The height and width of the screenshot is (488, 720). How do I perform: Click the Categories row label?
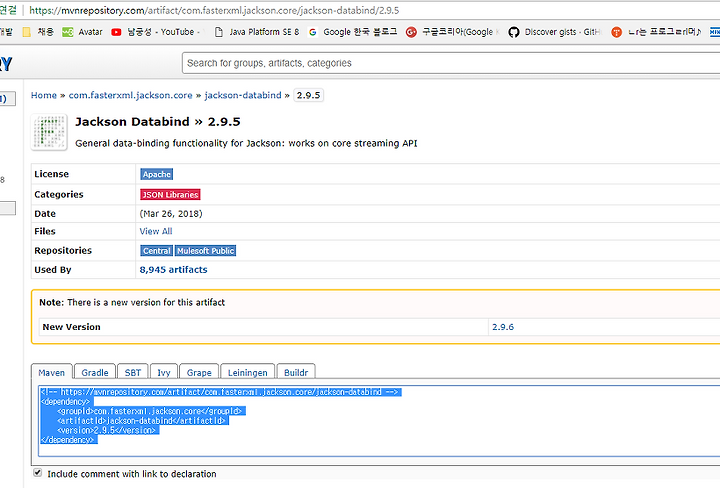point(59,195)
